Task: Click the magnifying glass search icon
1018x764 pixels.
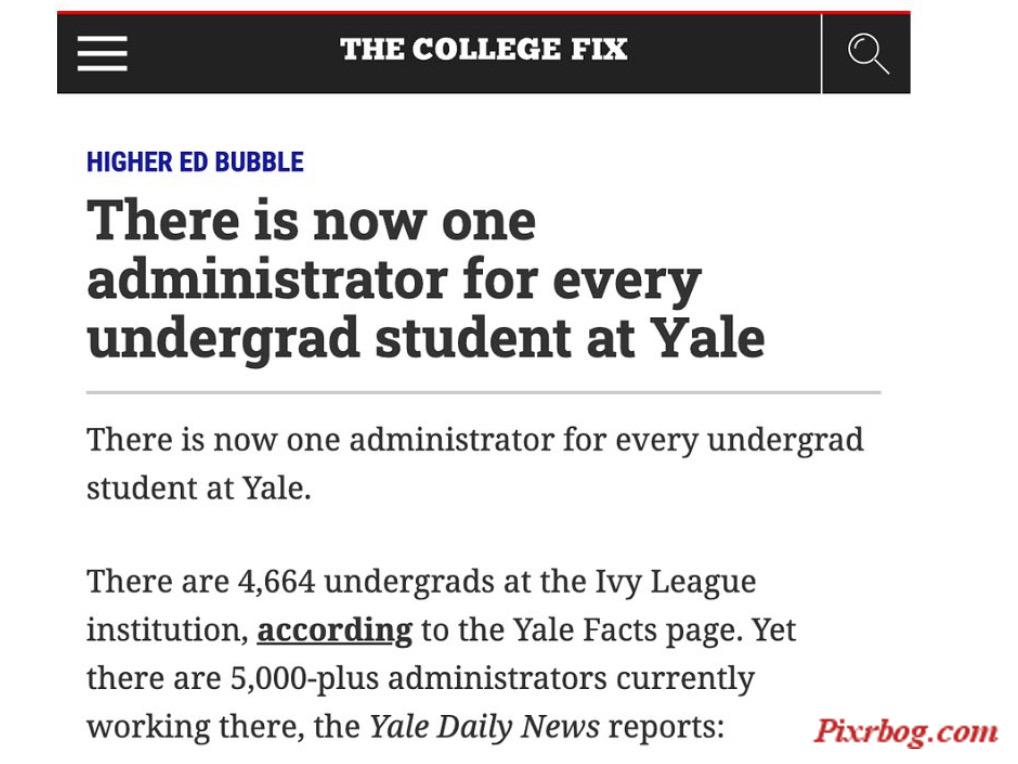Action: click(x=867, y=54)
